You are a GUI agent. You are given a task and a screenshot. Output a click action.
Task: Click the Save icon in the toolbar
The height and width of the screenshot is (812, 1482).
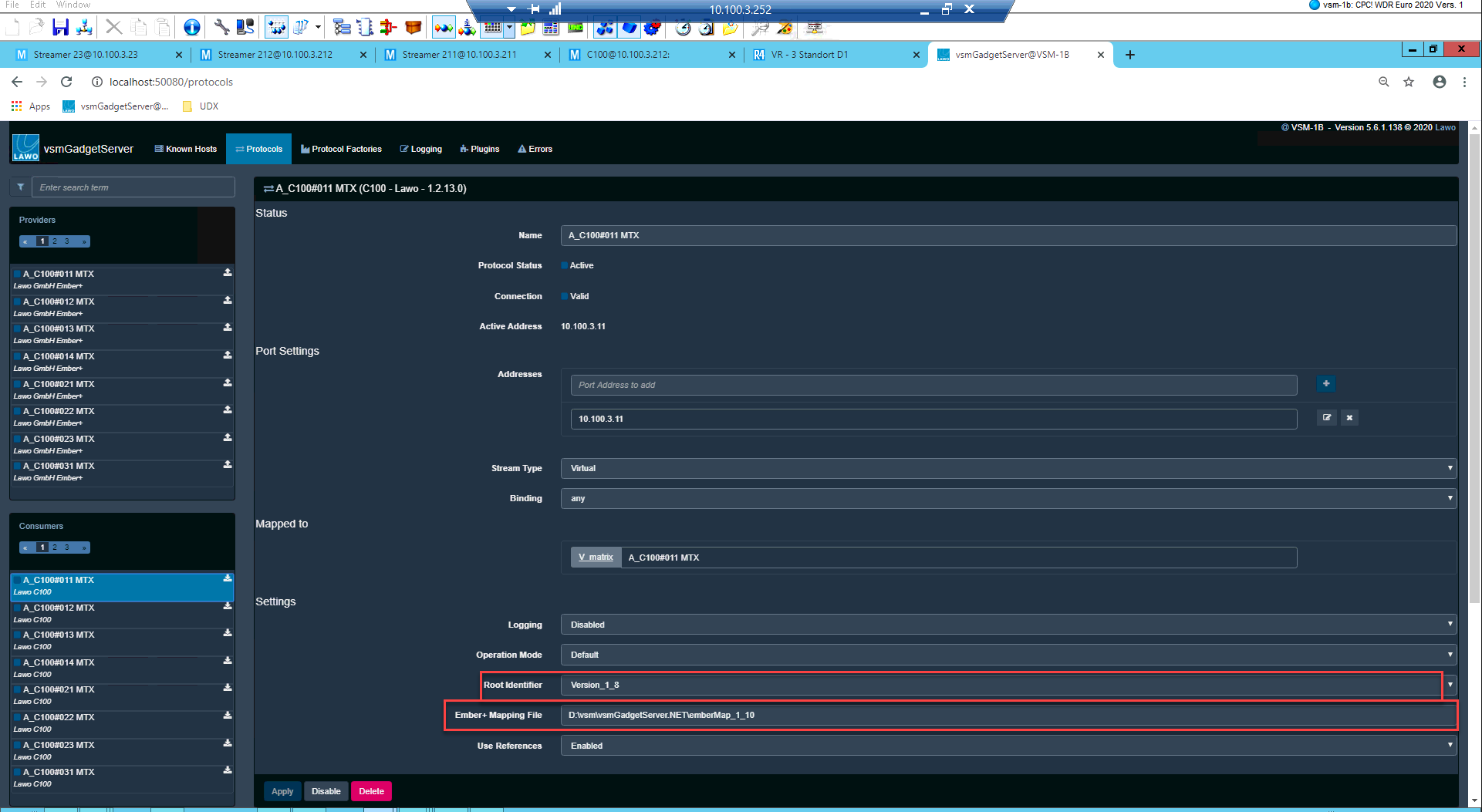(x=60, y=28)
